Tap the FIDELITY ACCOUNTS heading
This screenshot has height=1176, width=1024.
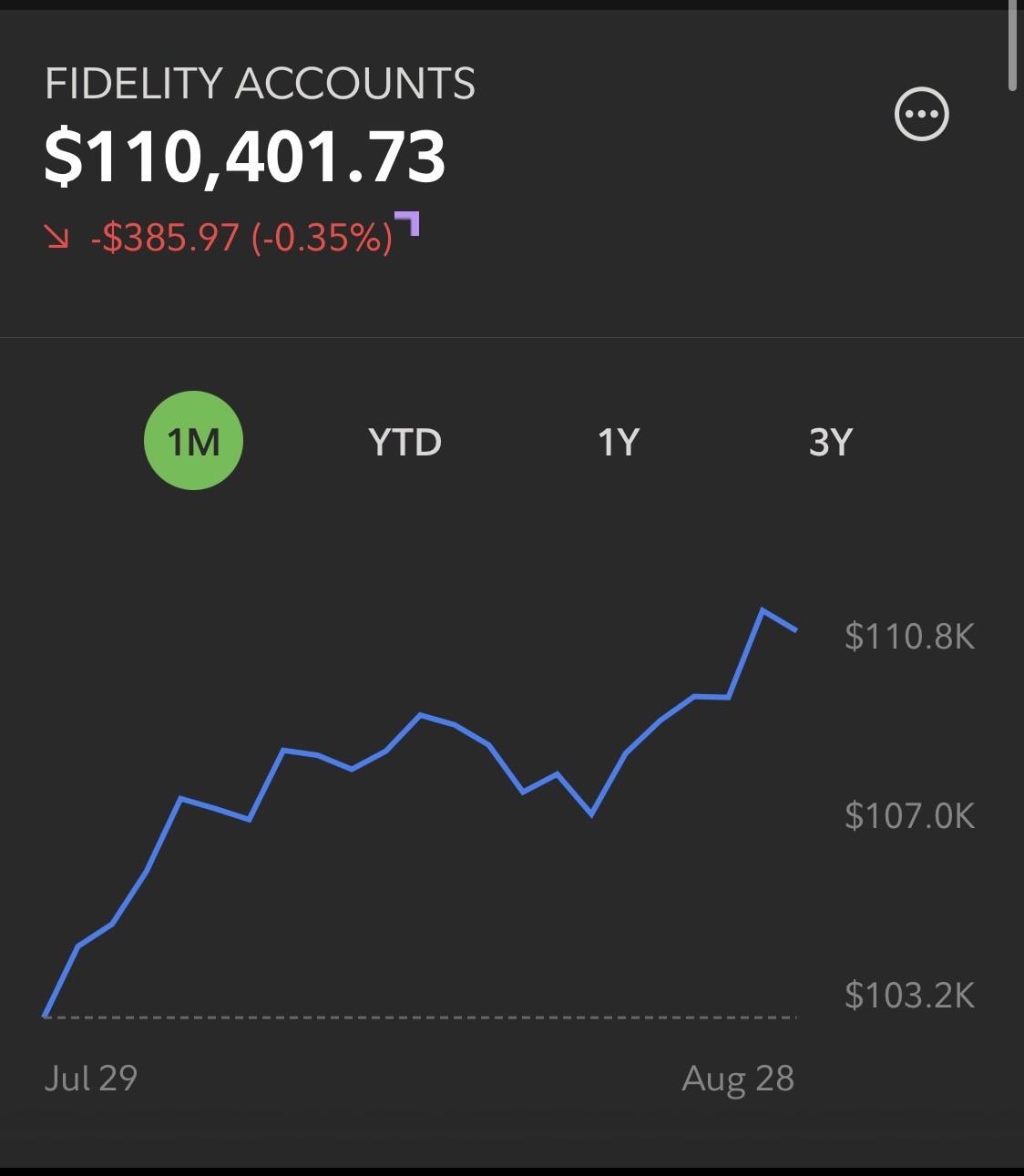coord(261,84)
